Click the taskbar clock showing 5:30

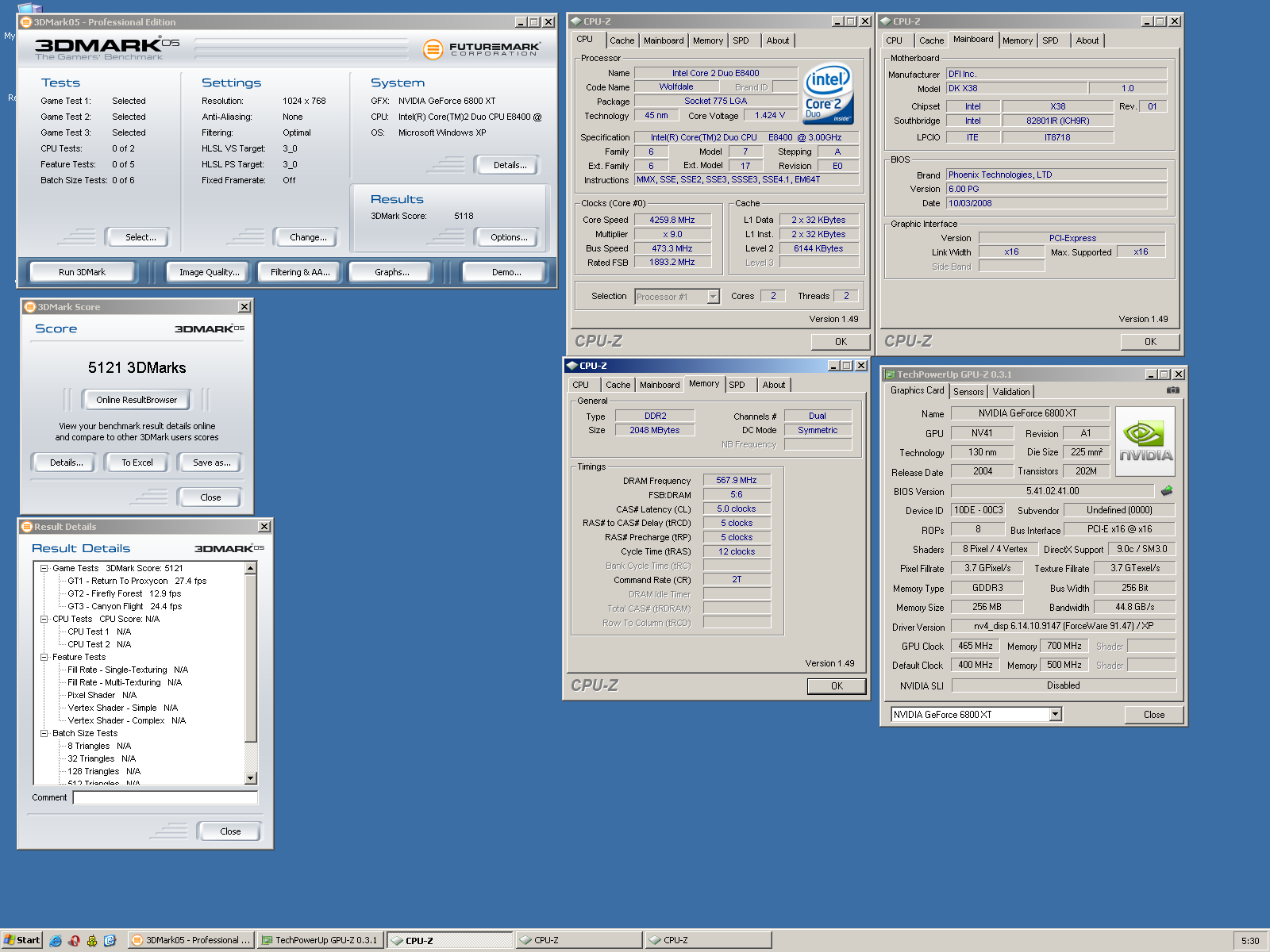coord(1250,941)
